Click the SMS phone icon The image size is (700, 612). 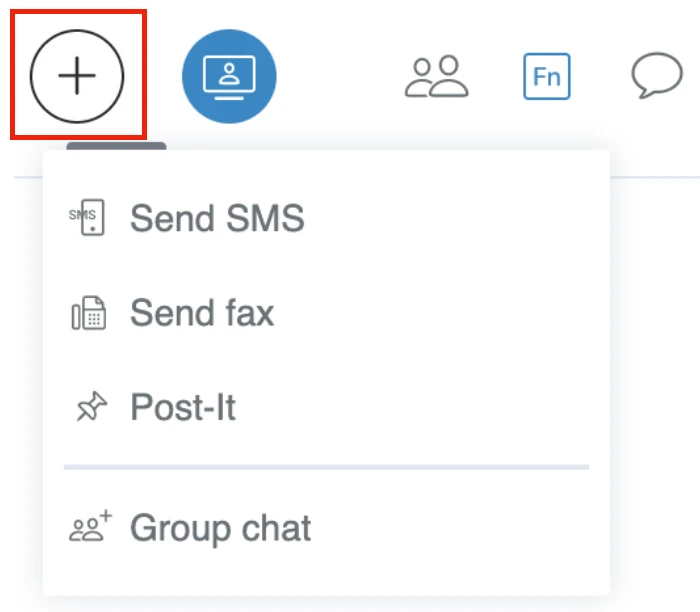pos(88,217)
